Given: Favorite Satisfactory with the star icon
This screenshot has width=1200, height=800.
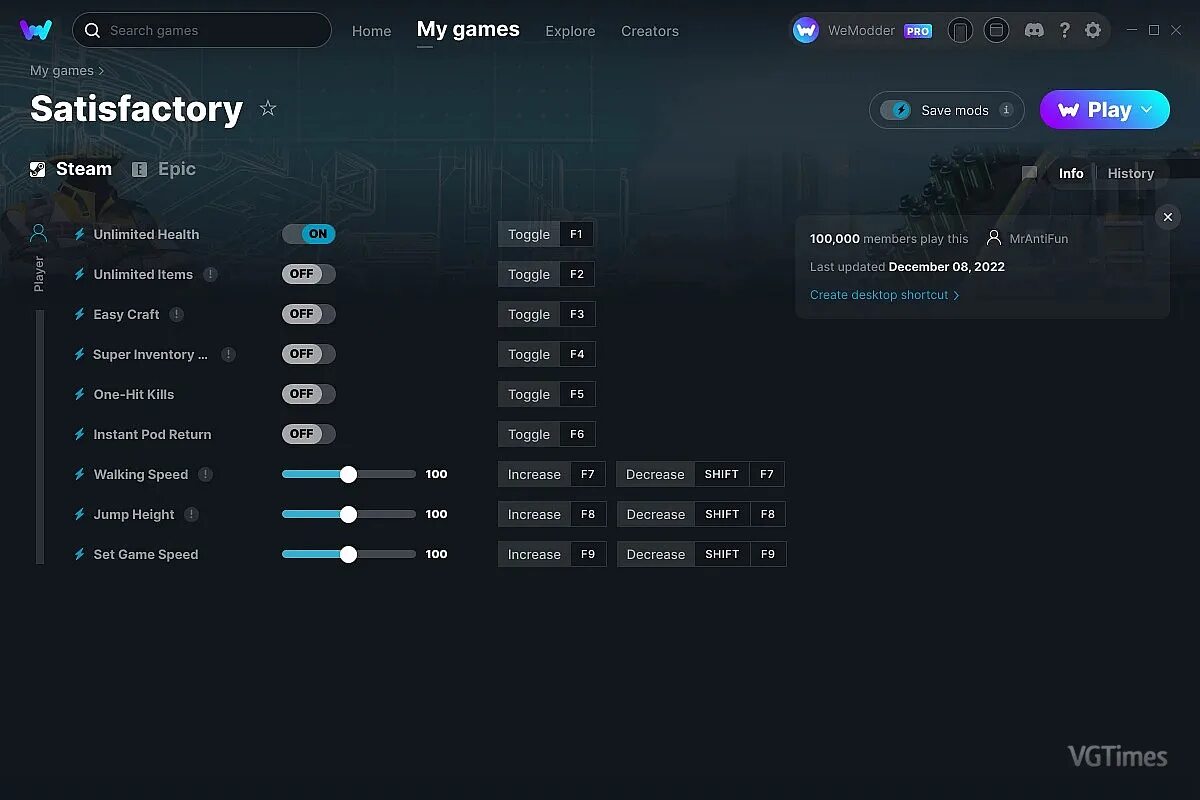Looking at the screenshot, I should click(x=268, y=108).
